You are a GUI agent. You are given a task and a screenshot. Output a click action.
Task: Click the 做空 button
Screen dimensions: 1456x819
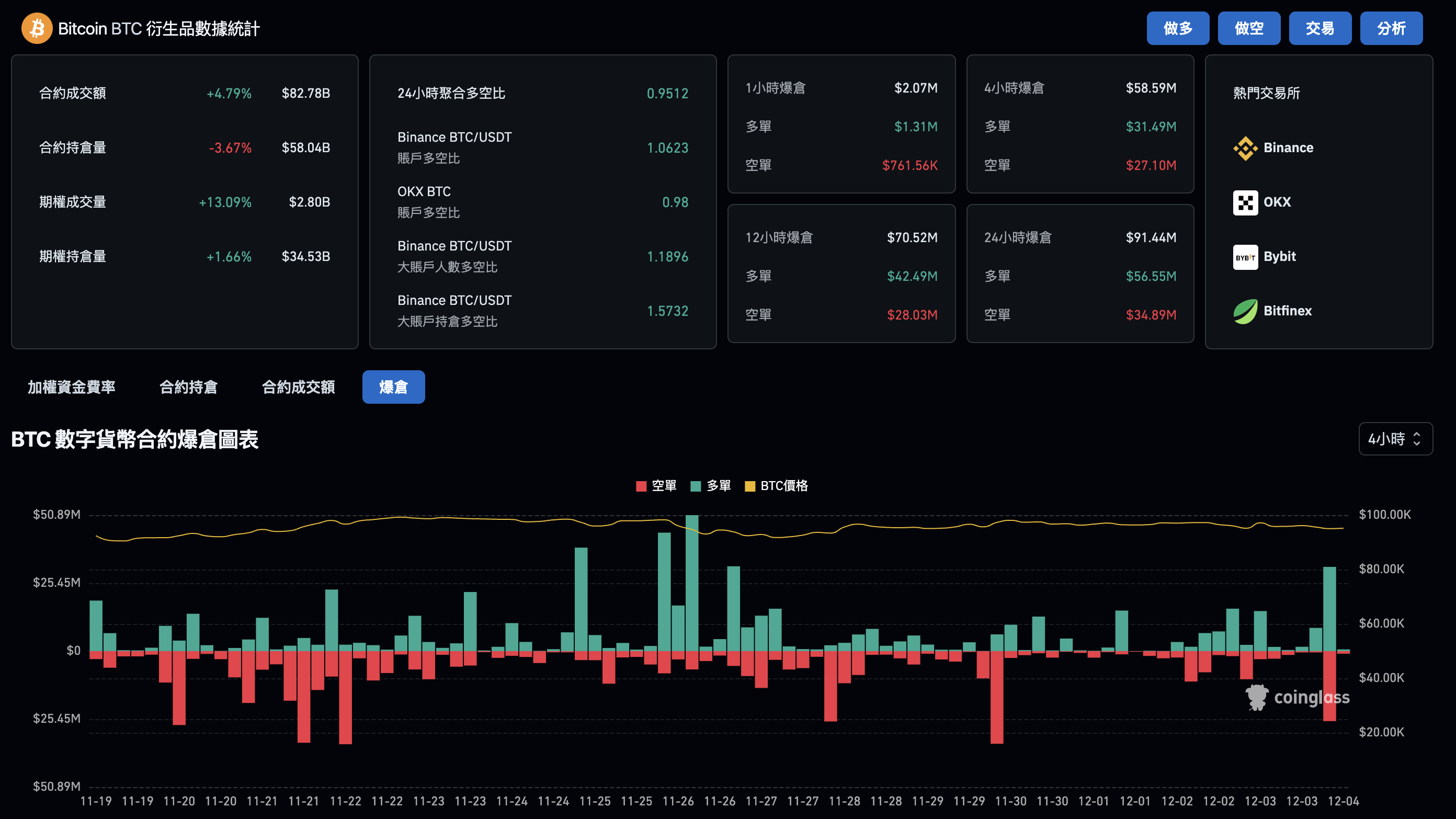pos(1249,28)
